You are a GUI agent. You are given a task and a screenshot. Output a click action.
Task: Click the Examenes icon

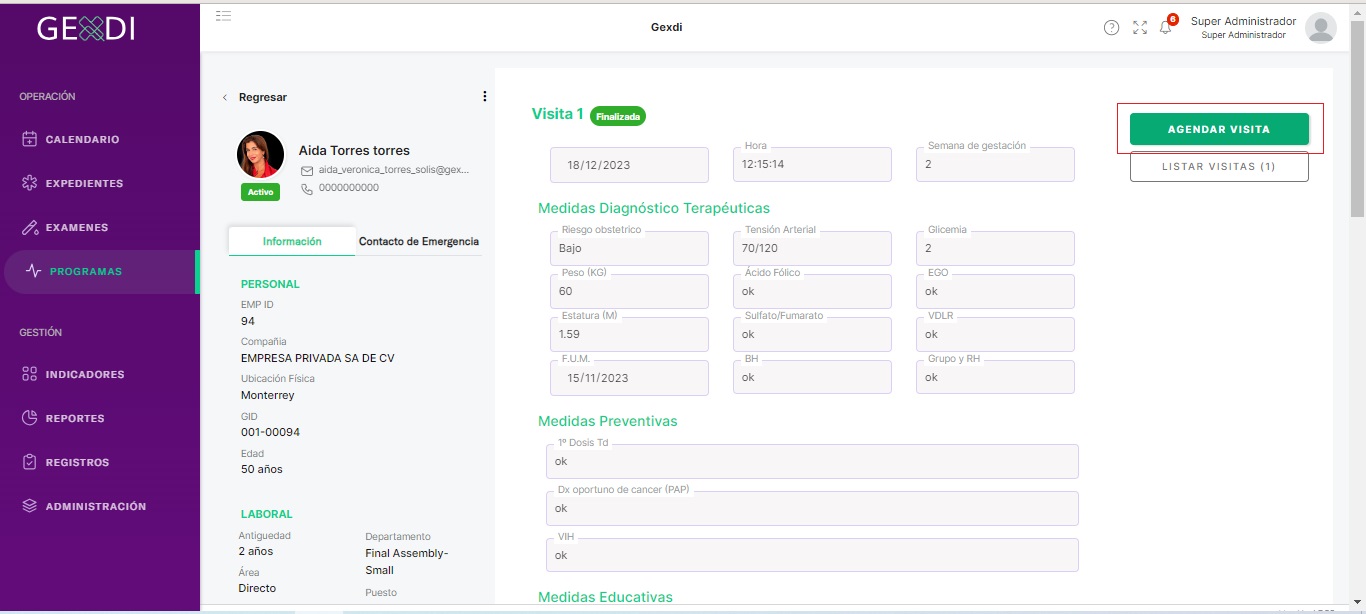[x=30, y=227]
